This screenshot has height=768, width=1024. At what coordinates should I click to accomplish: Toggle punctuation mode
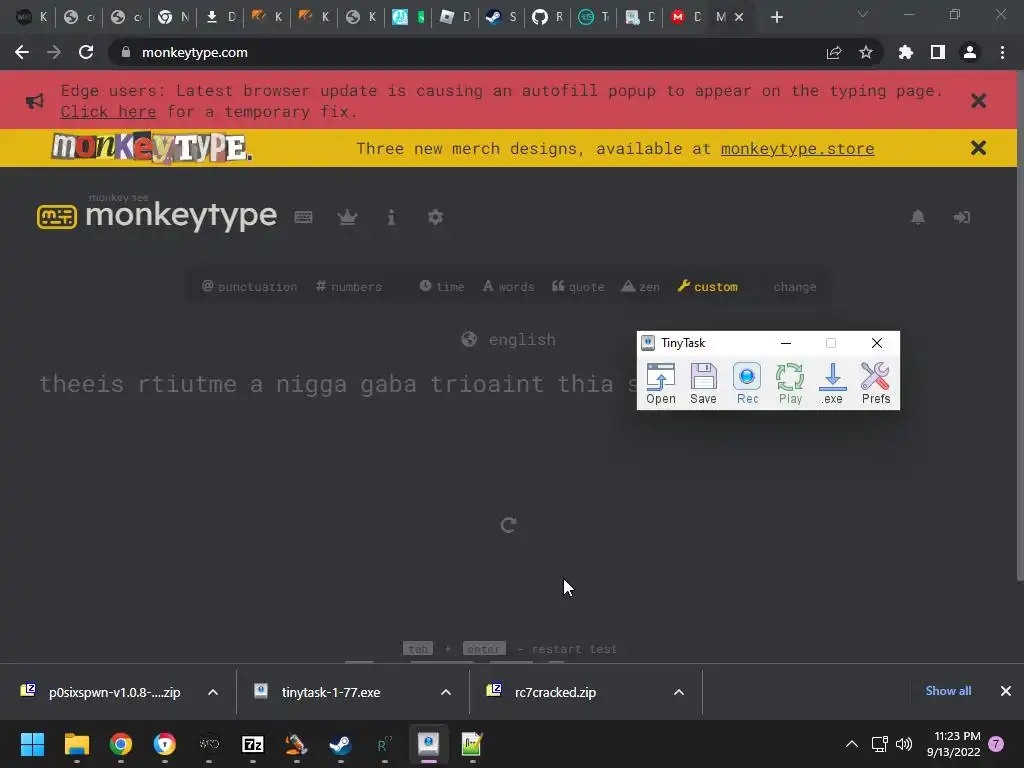pos(249,287)
